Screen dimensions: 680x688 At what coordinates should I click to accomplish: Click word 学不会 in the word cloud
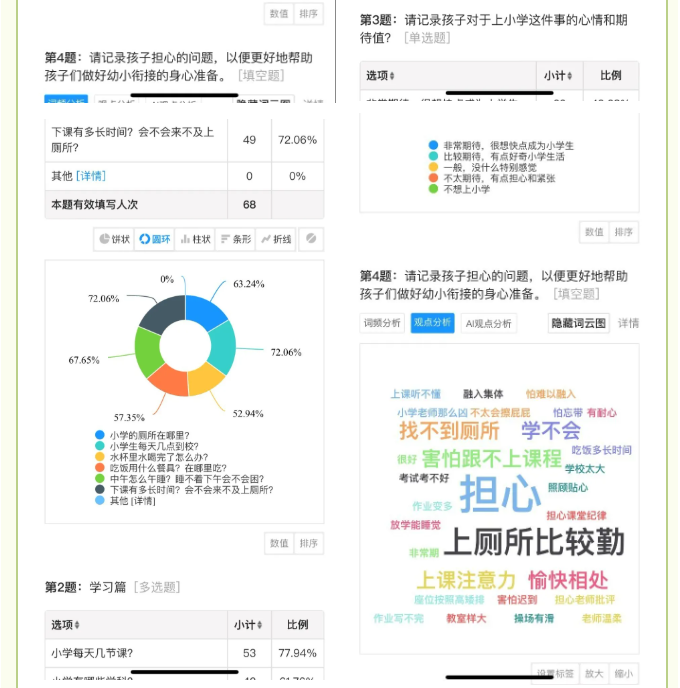[x=551, y=430]
